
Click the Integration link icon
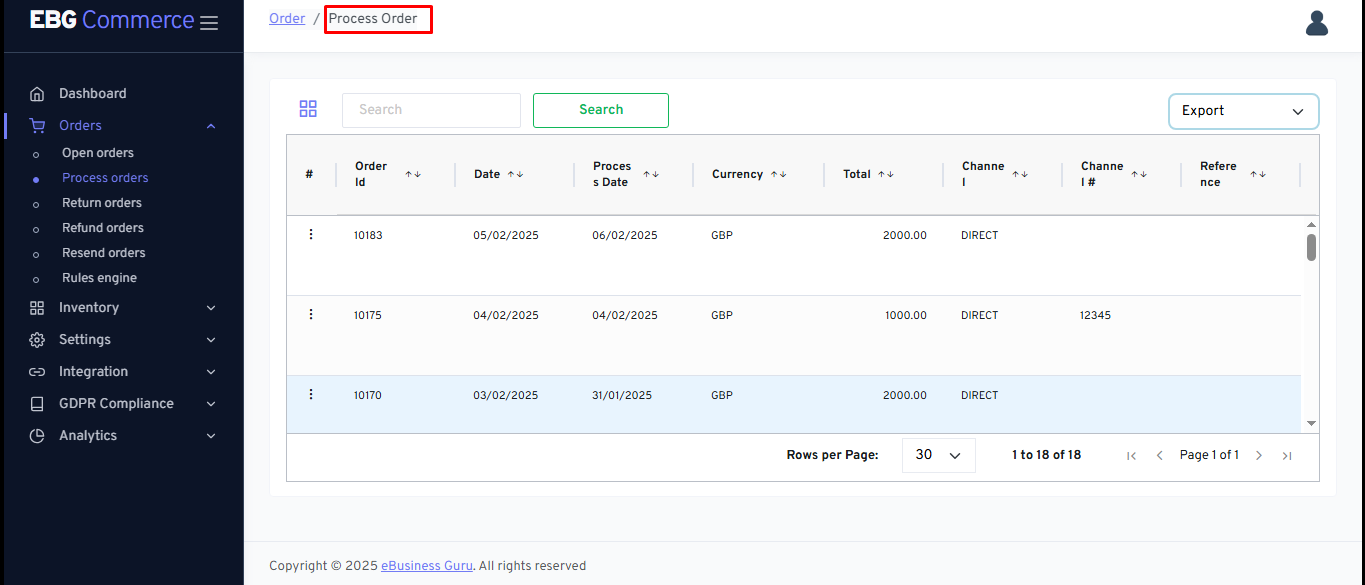click(x=37, y=371)
